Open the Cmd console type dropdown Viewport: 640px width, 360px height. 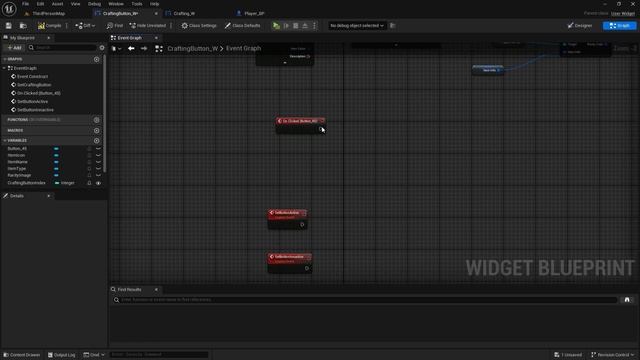pyautogui.click(x=94, y=355)
